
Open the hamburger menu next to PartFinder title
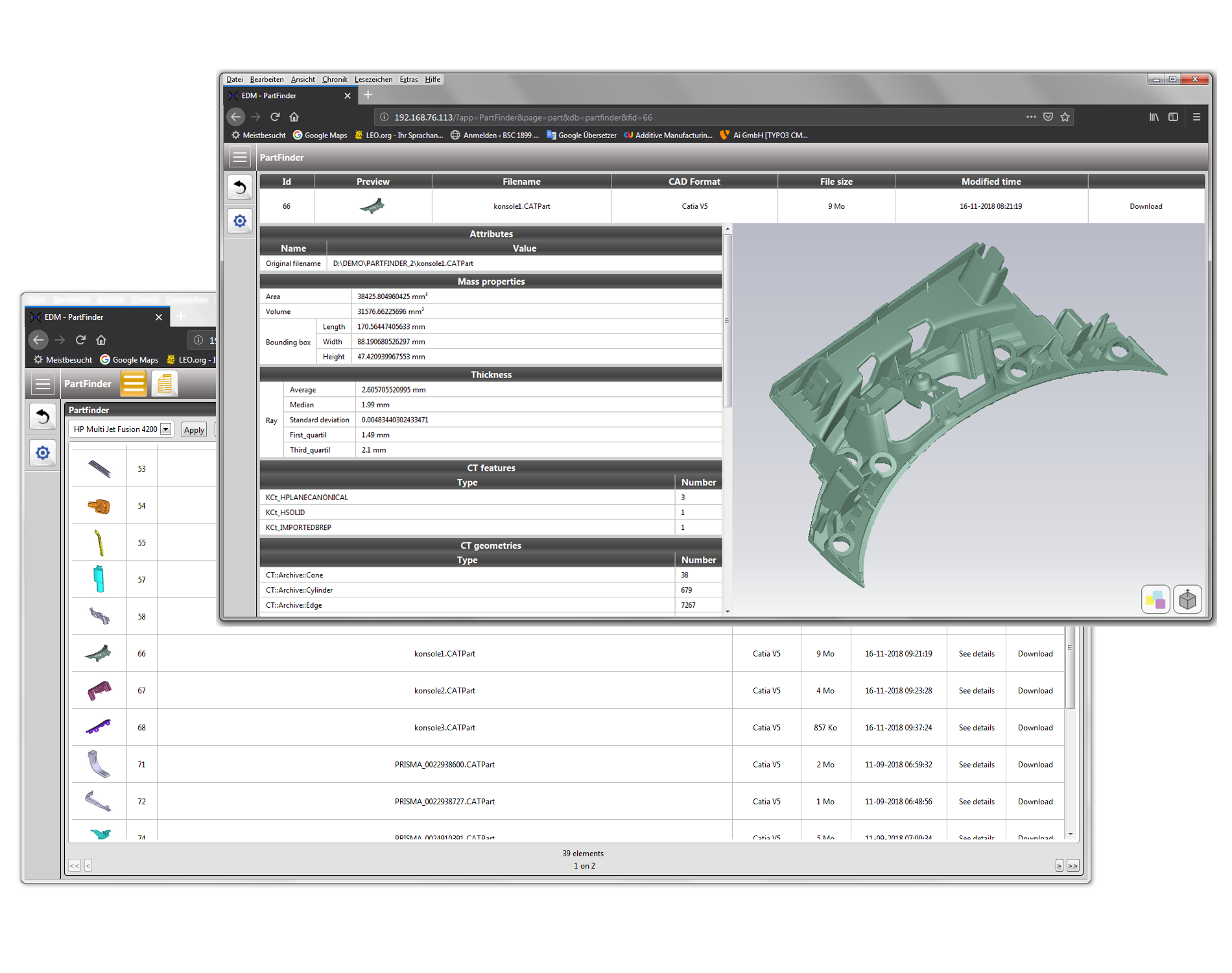240,158
